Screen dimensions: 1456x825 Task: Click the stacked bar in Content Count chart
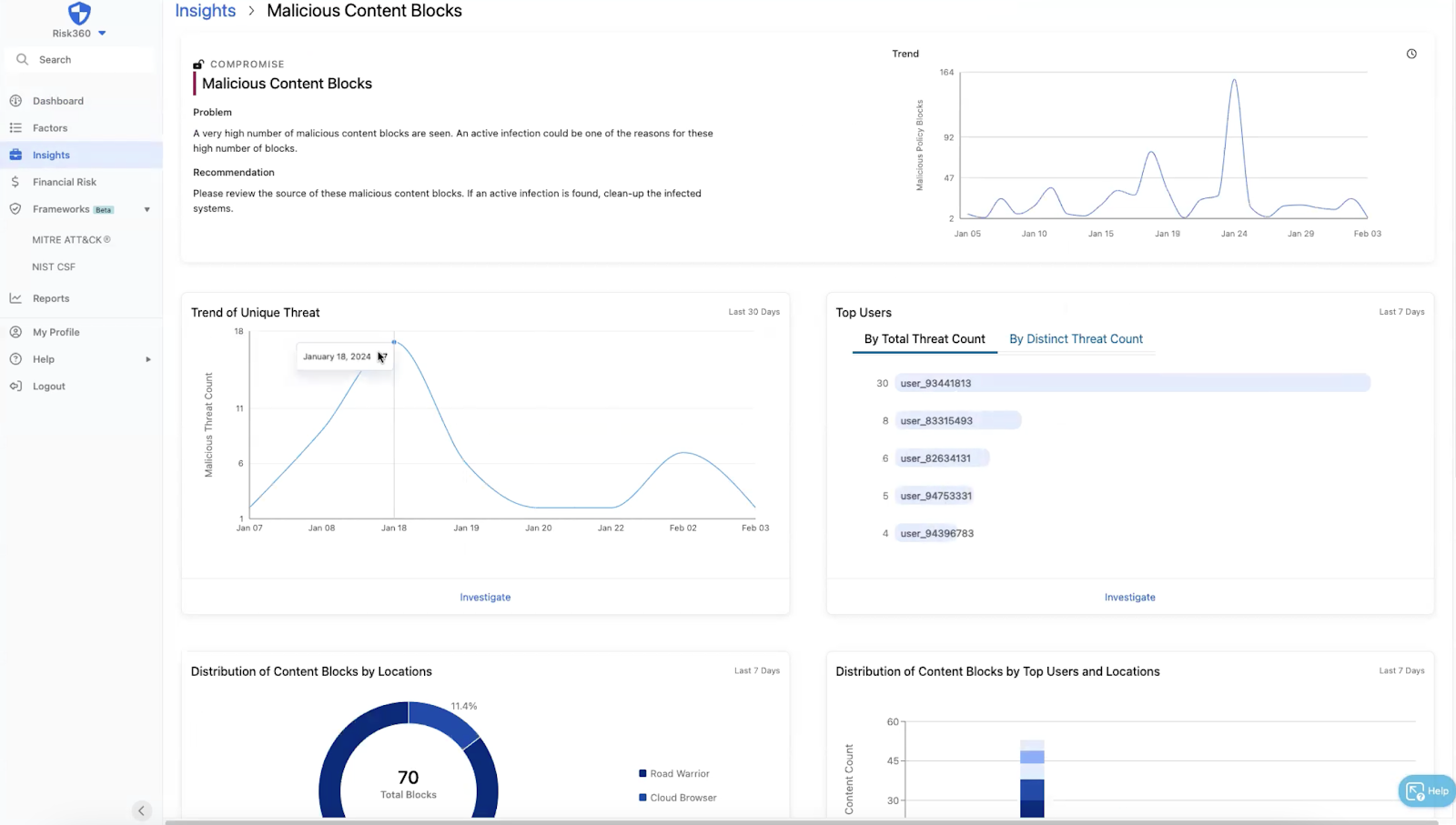1032,779
